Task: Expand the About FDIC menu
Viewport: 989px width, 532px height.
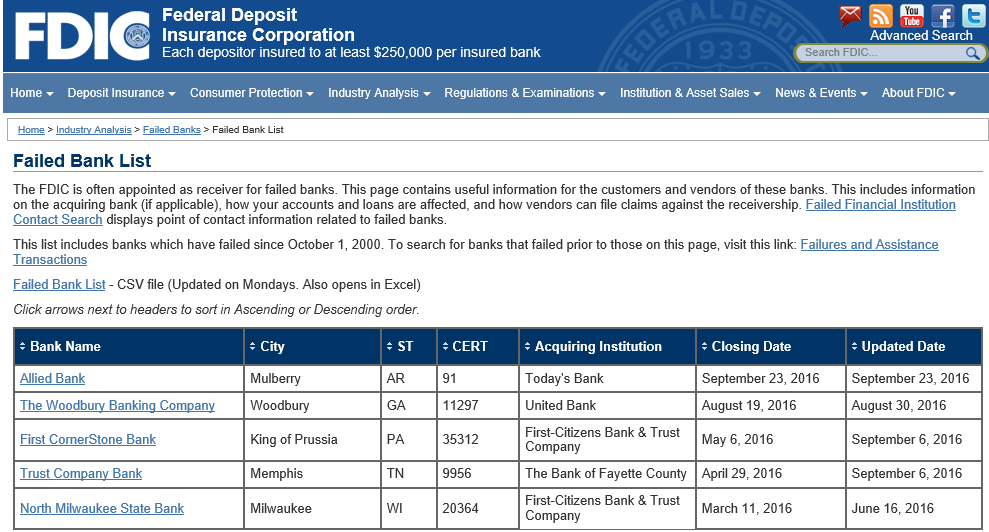Action: click(x=918, y=93)
